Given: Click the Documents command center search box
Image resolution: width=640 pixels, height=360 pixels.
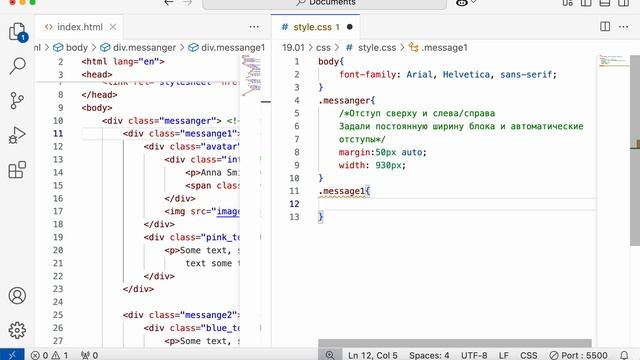Looking at the screenshot, I should (x=324, y=3).
